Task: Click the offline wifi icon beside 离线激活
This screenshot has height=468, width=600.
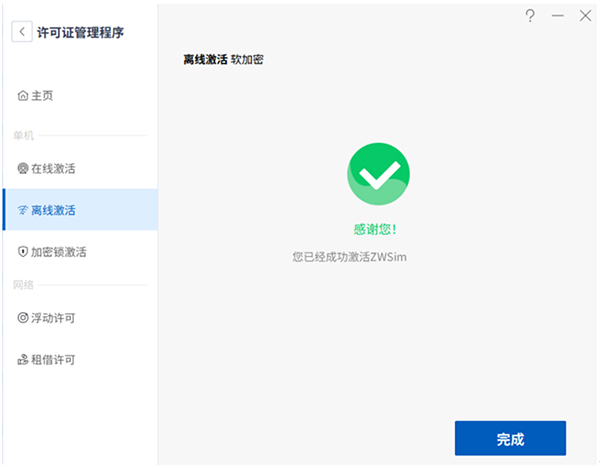Action: (23, 210)
